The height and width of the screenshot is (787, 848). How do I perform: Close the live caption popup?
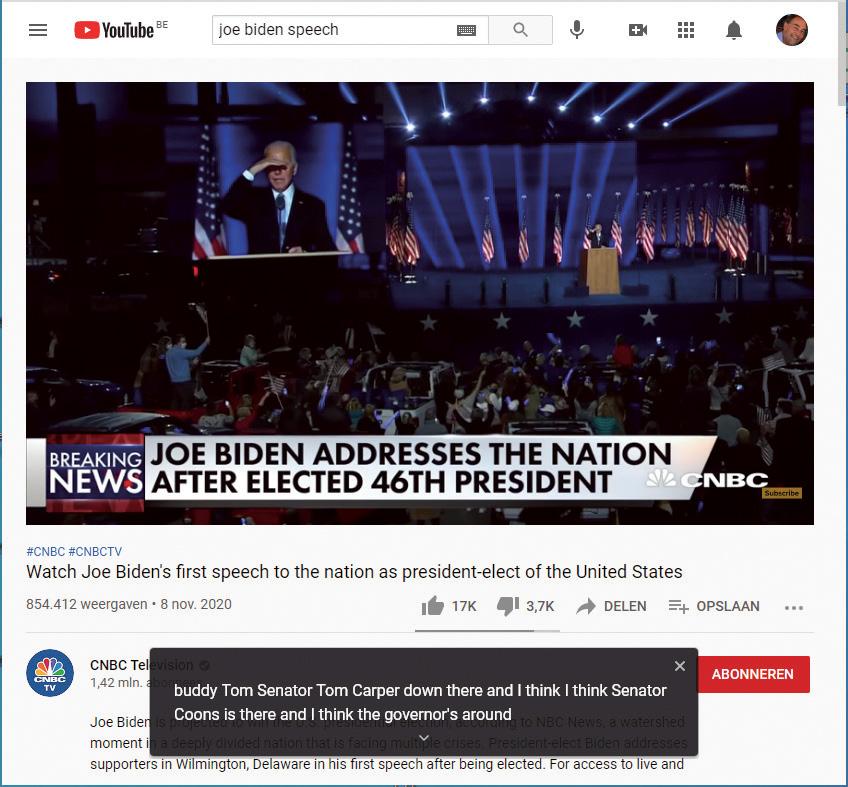680,666
